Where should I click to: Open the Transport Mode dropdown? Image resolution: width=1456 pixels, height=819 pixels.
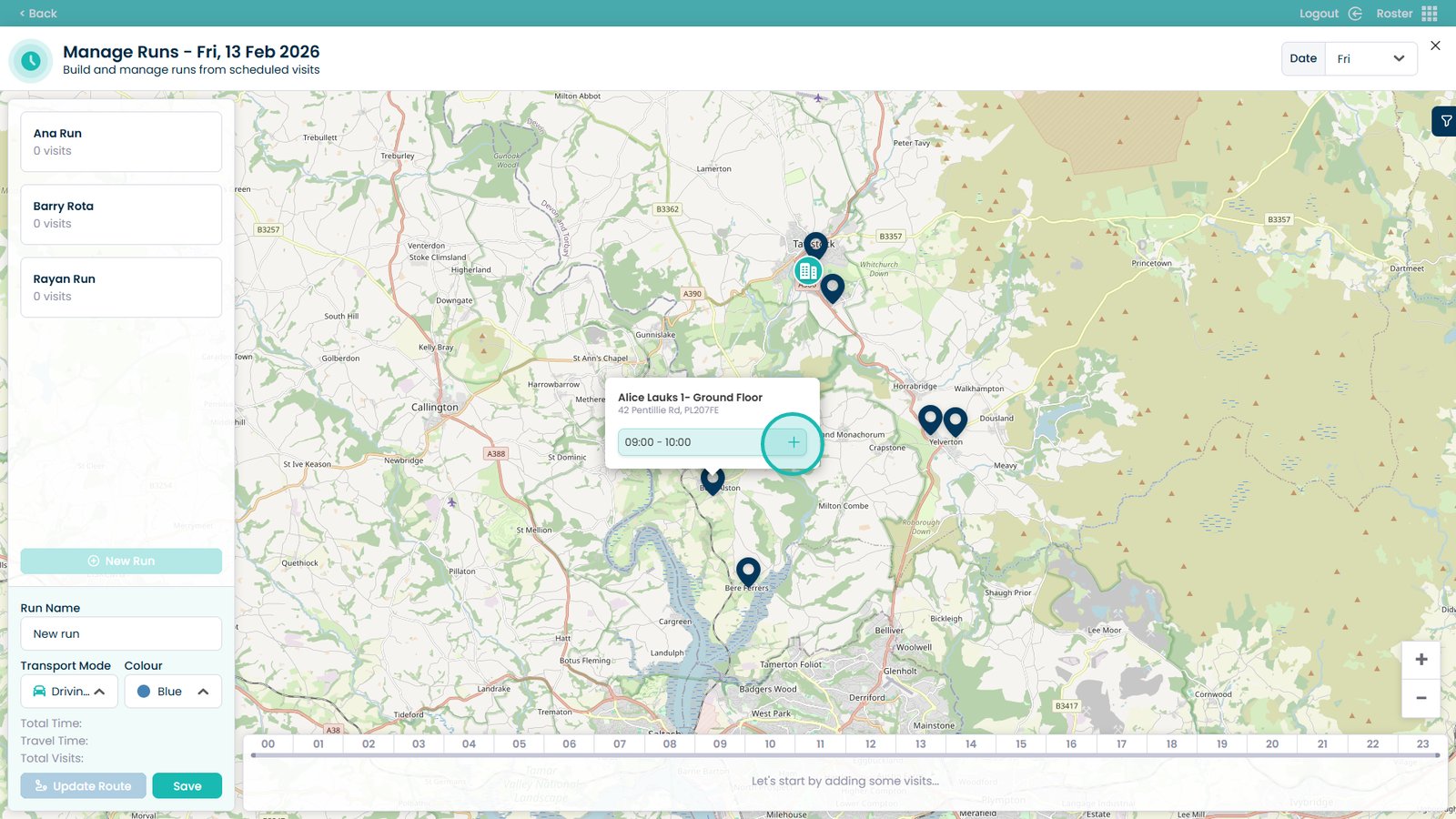point(69,692)
